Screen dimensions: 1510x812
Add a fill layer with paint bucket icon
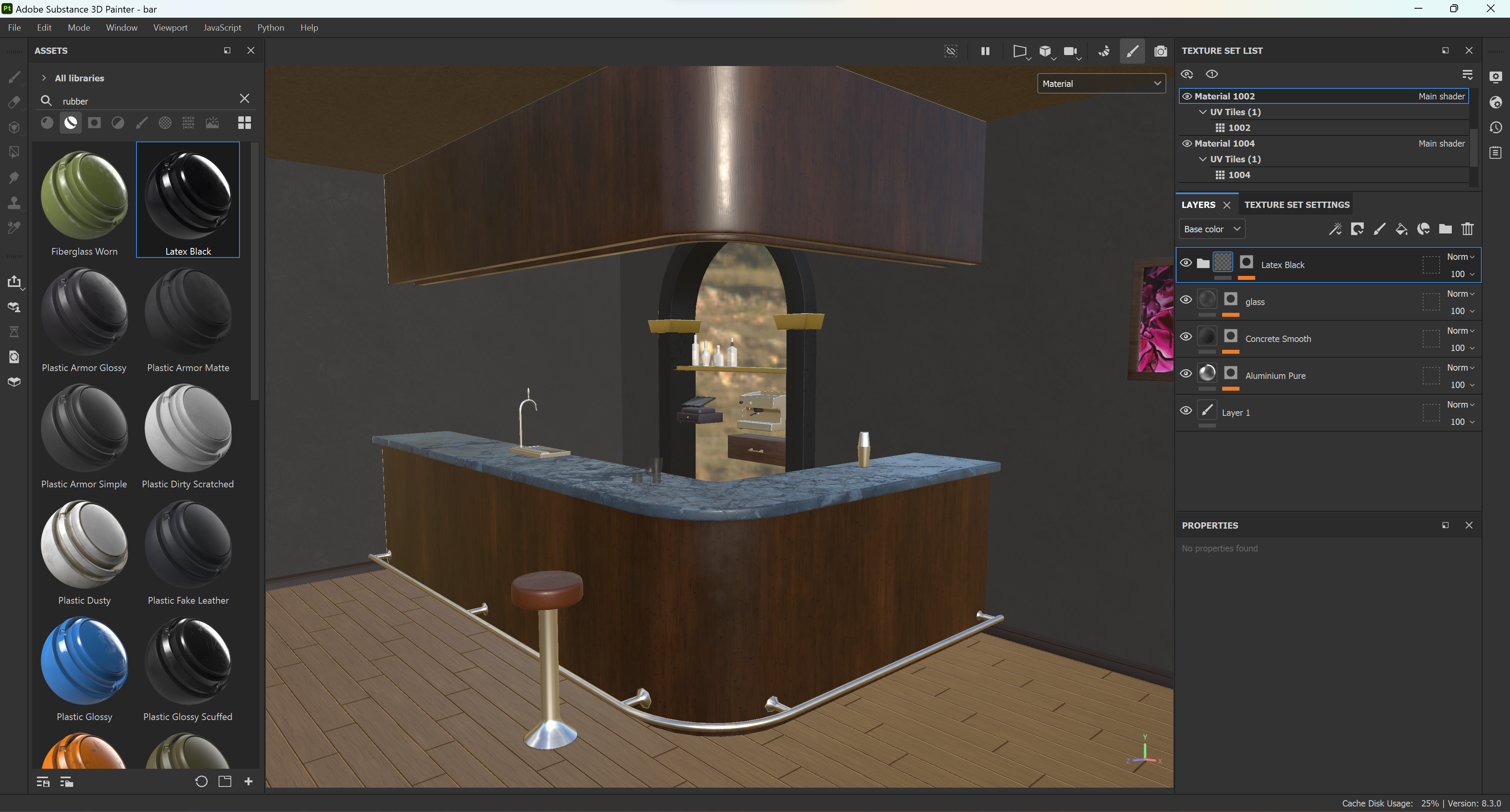[1401, 229]
